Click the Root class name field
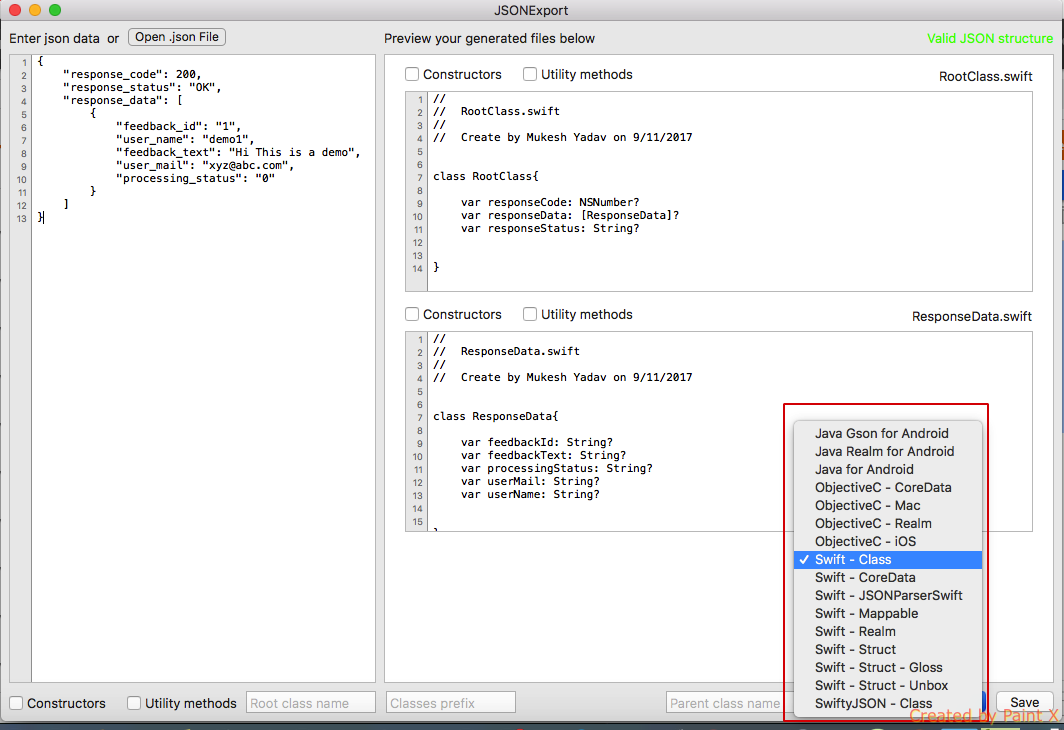This screenshot has width=1064, height=730. click(310, 703)
